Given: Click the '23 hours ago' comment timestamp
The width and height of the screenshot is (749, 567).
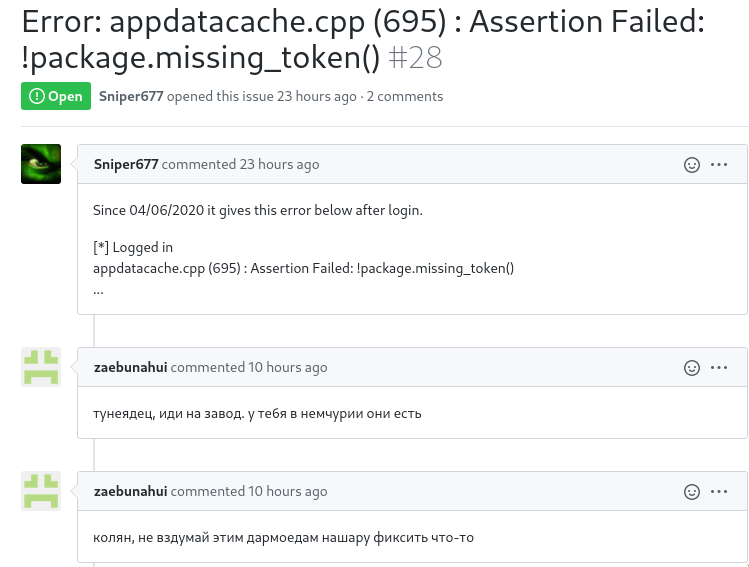Looking at the screenshot, I should [x=279, y=164].
